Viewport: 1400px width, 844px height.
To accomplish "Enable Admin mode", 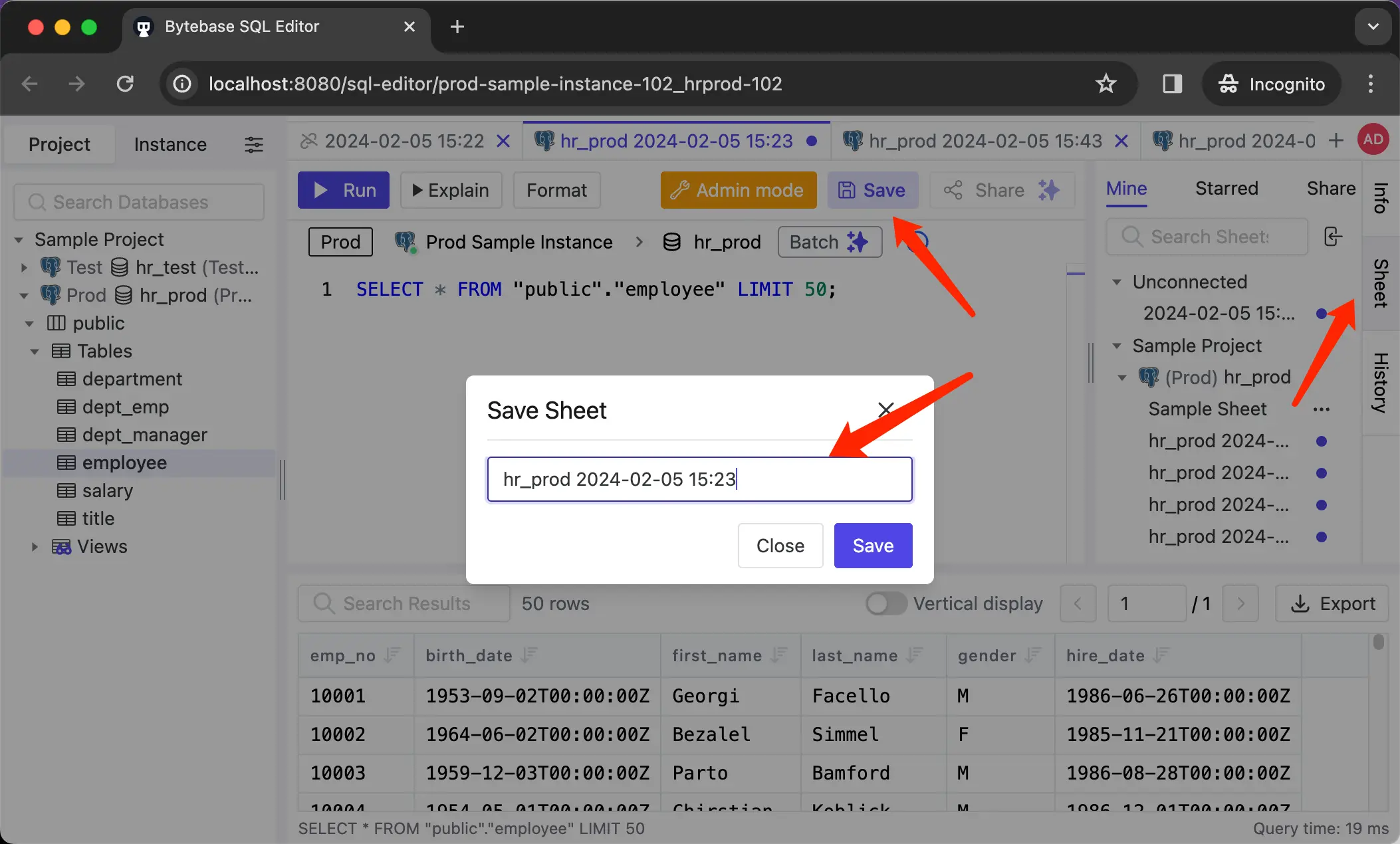I will 738,190.
